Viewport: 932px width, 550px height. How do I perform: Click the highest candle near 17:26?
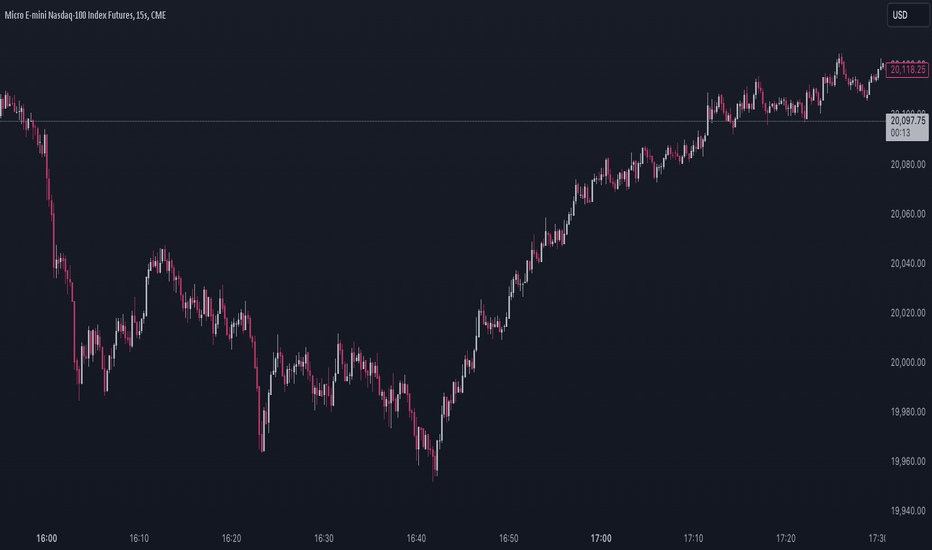(840, 62)
